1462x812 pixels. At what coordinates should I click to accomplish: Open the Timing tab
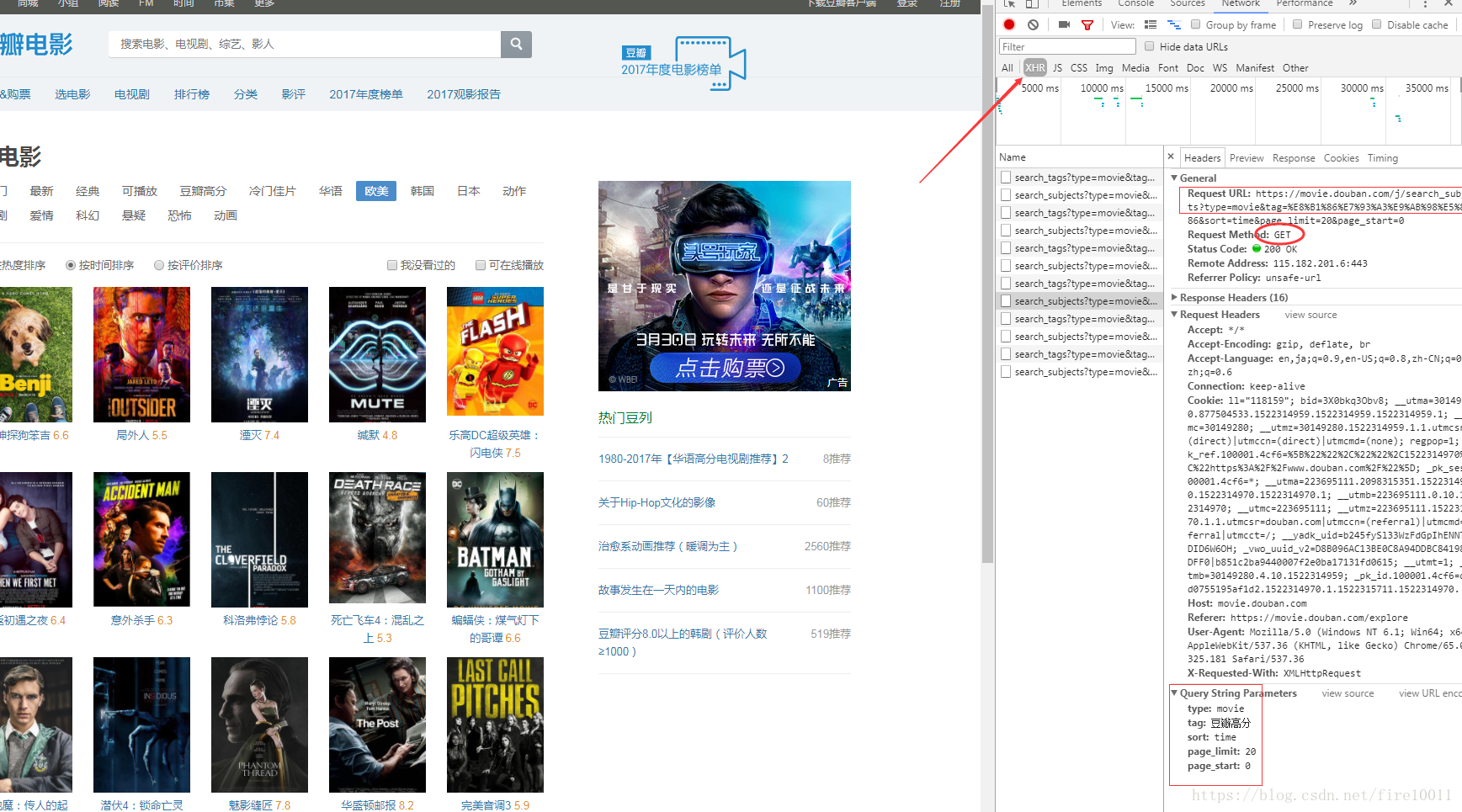(x=1382, y=158)
